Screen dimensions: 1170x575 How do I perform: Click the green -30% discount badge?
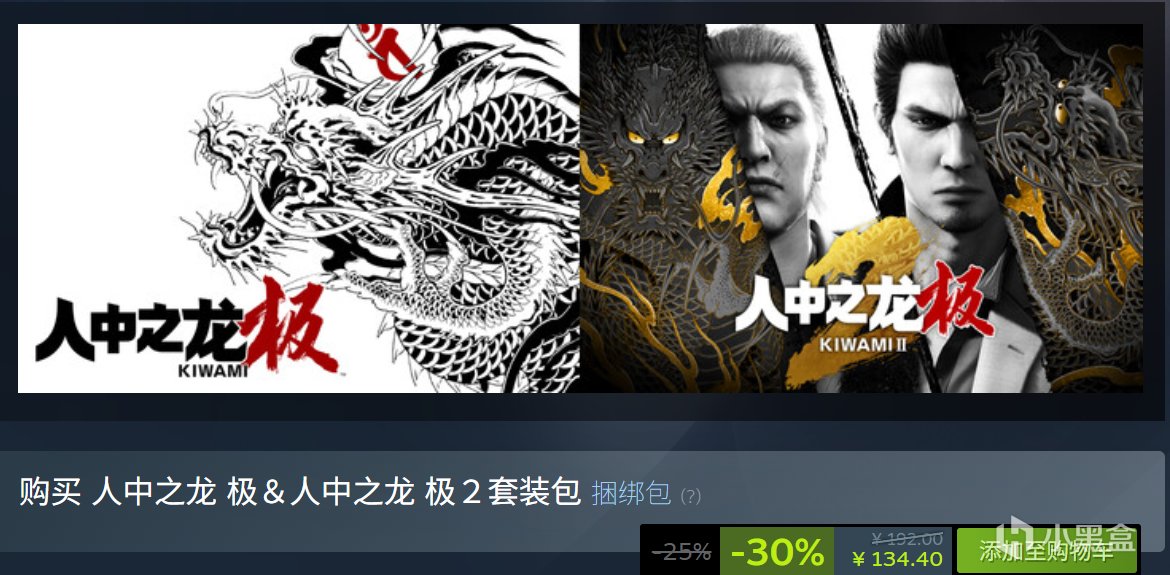(777, 551)
